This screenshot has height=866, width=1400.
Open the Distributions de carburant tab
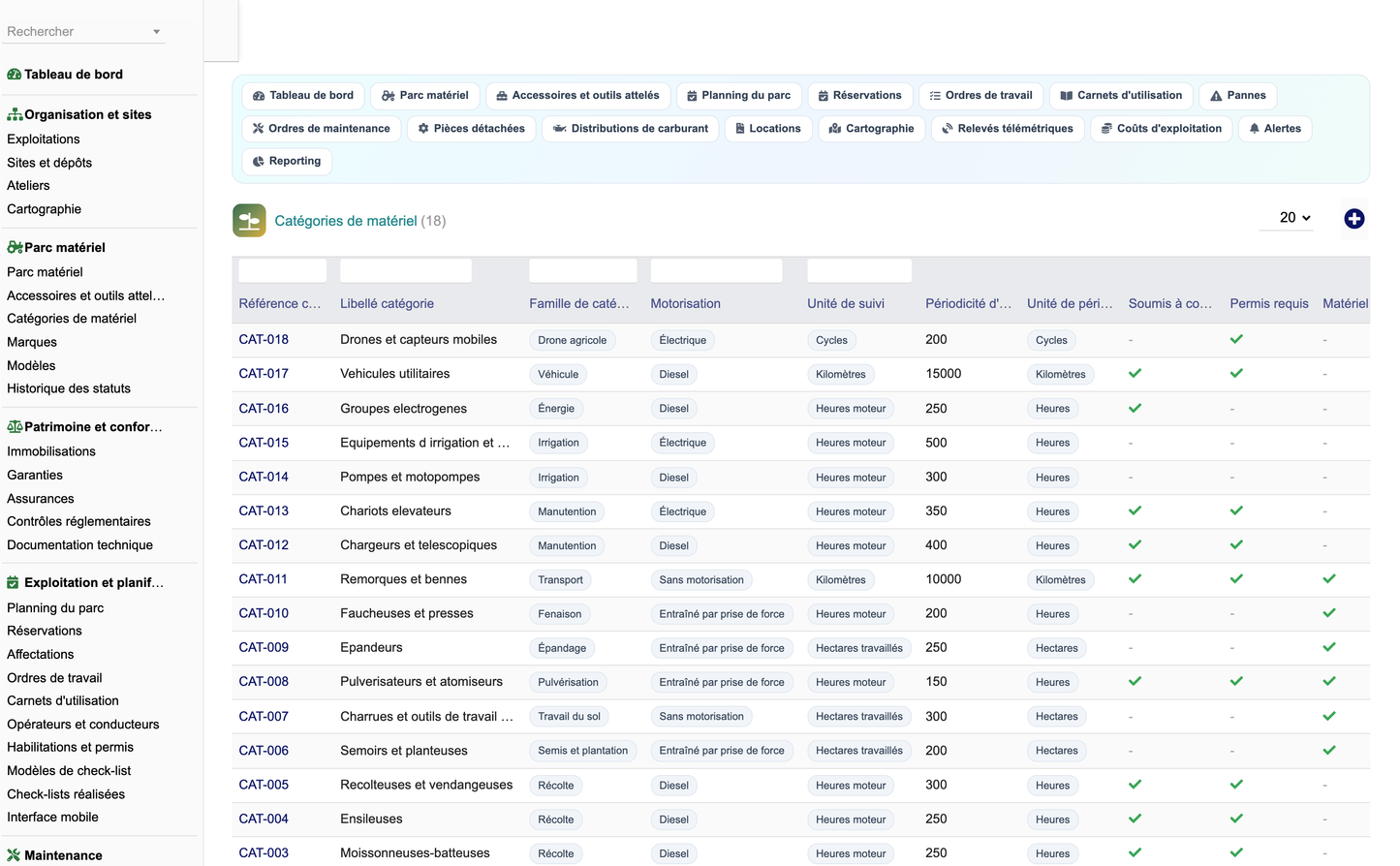click(631, 129)
